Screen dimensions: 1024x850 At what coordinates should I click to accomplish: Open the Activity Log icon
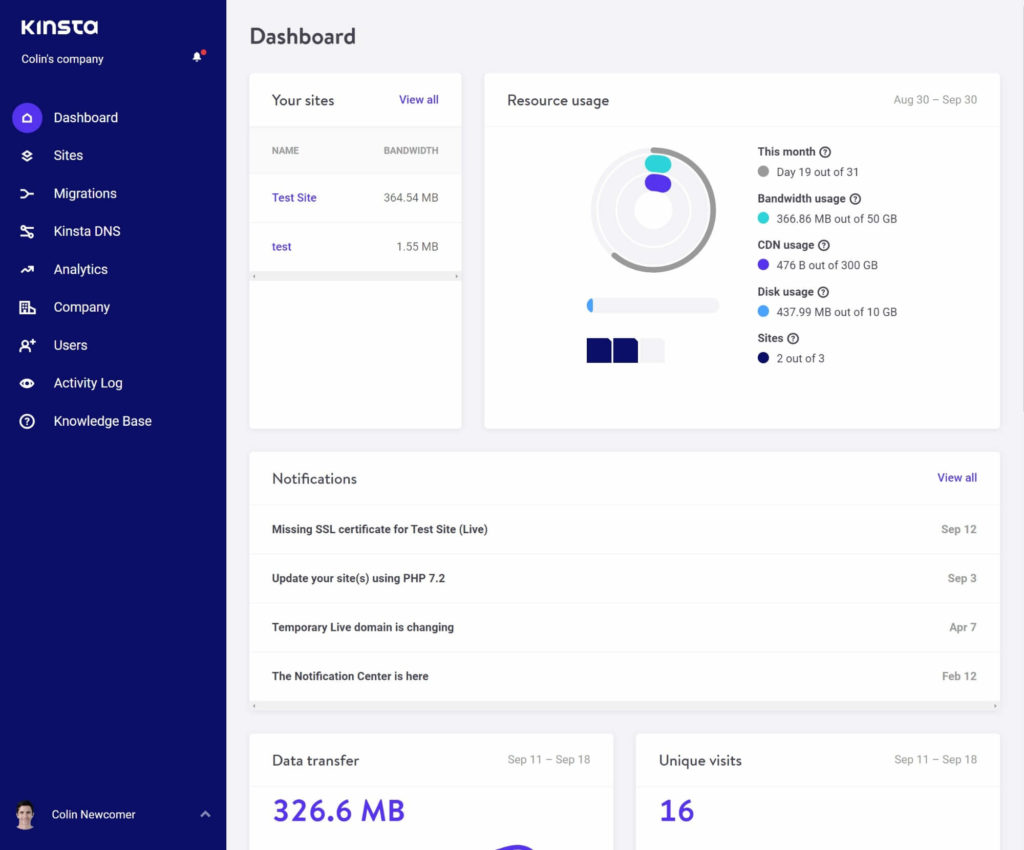tap(27, 383)
